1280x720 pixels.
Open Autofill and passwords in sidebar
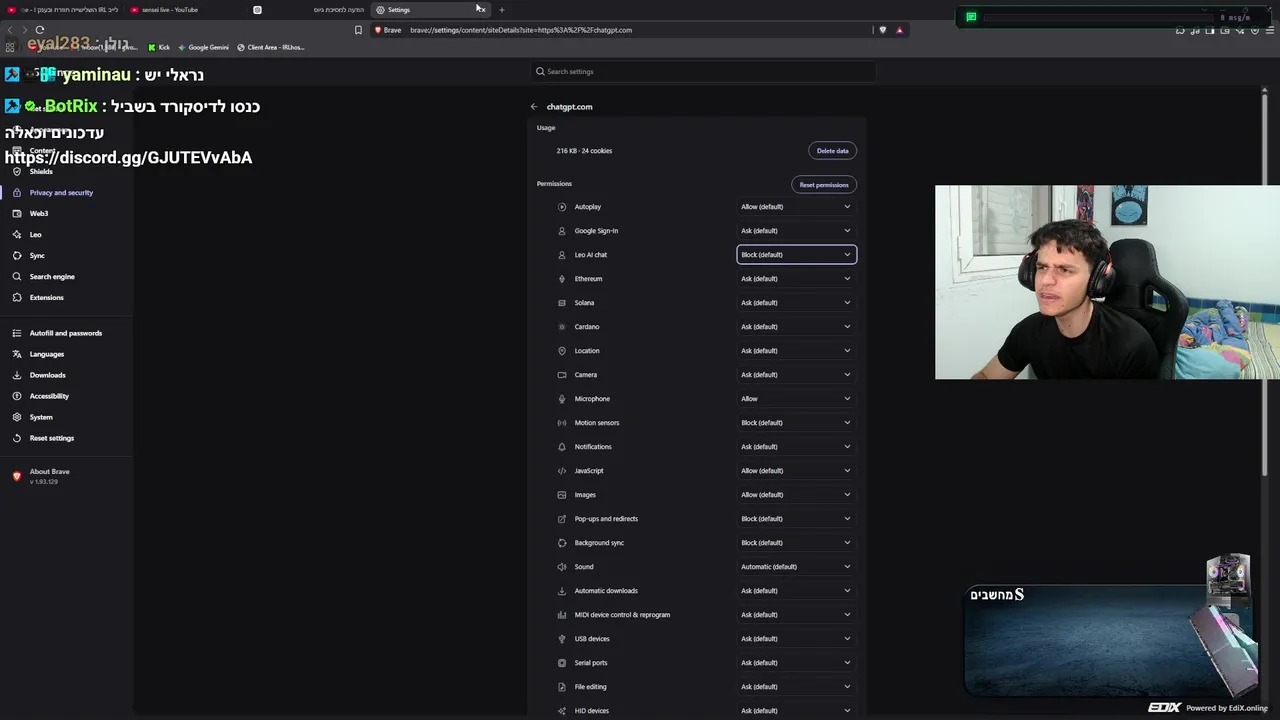point(66,334)
